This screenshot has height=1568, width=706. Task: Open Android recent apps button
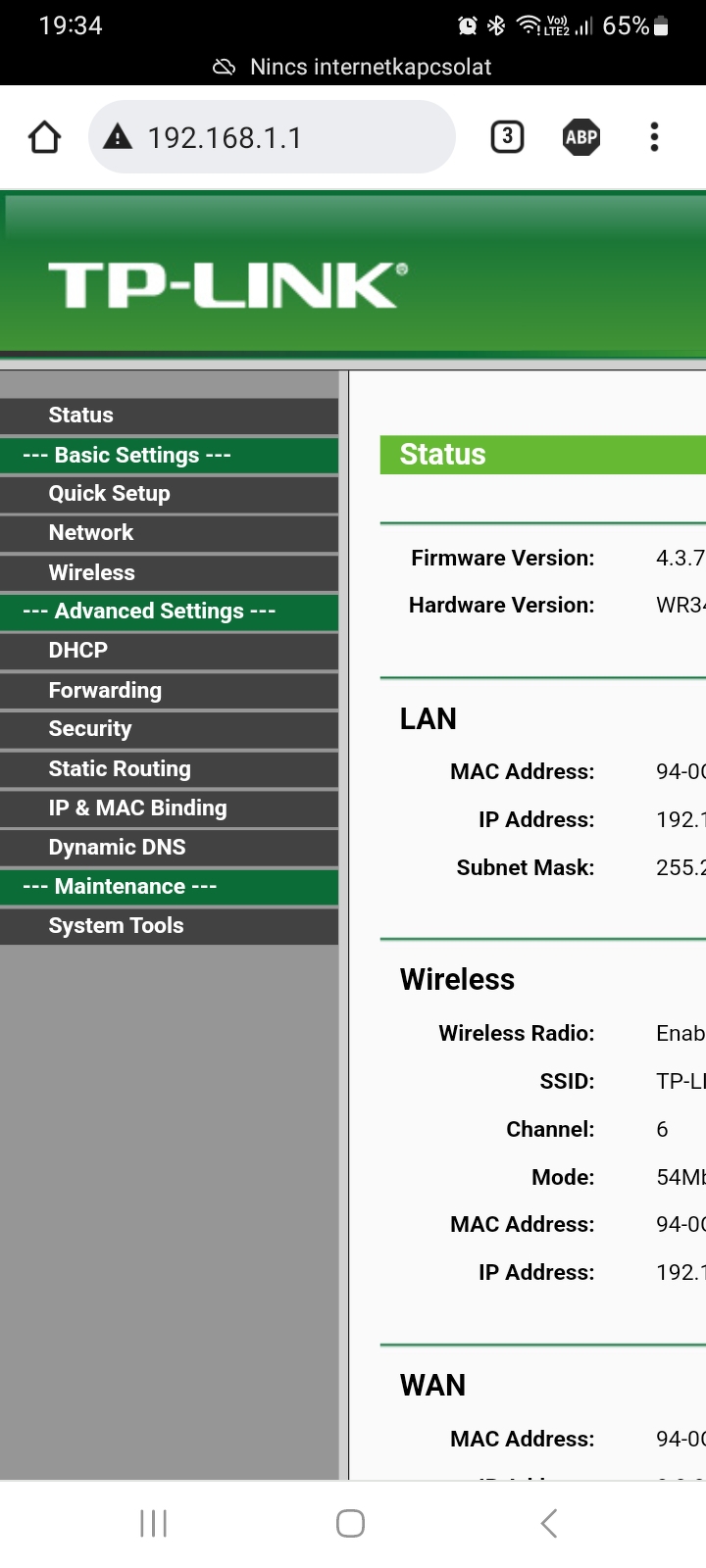(x=154, y=1523)
